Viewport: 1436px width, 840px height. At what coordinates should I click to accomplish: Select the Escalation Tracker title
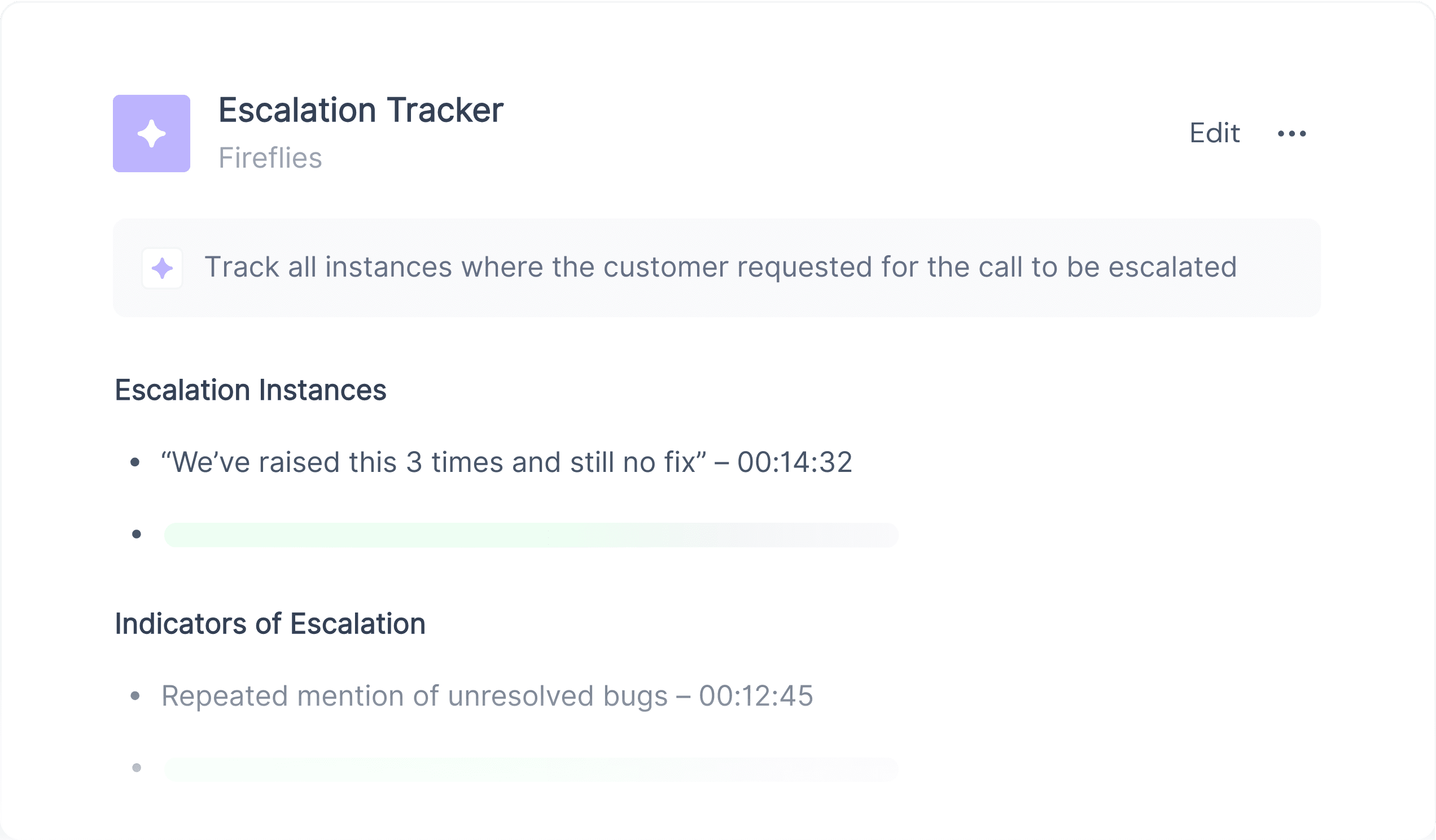coord(361,110)
